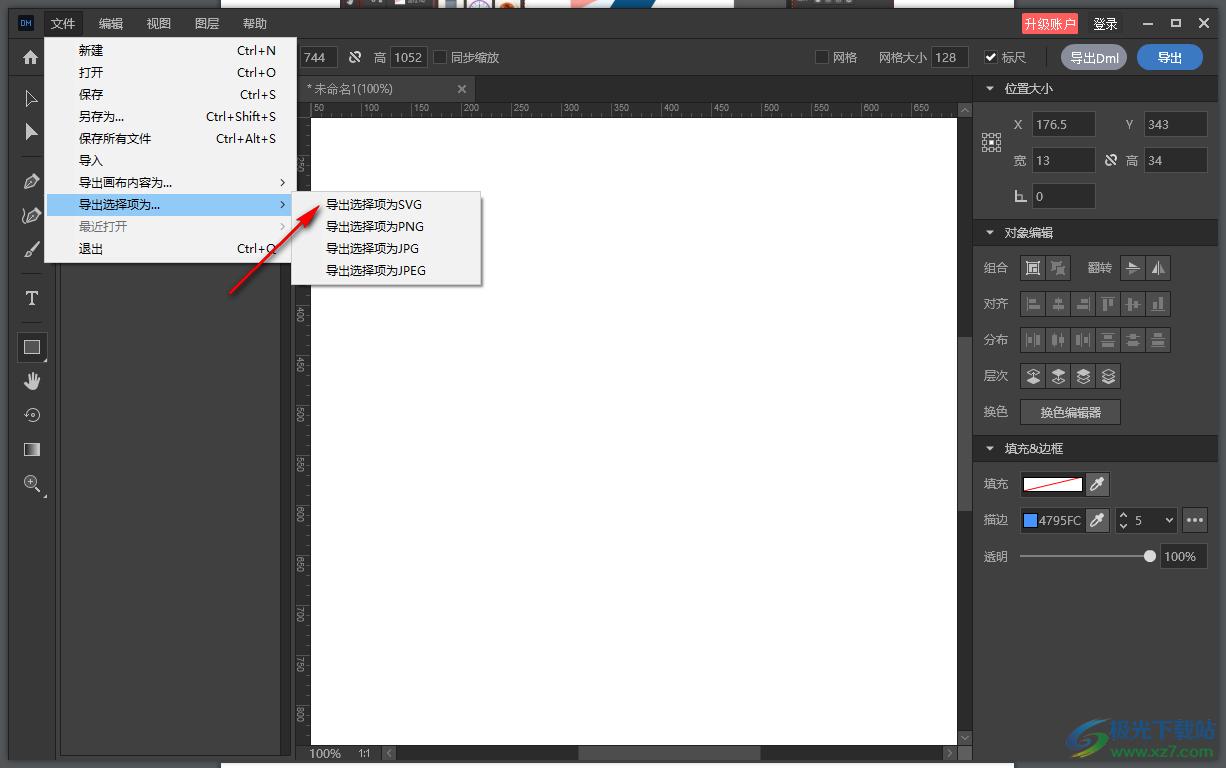Select the Zoom magnifier tool
Screen dimensions: 1226x768
[31, 484]
